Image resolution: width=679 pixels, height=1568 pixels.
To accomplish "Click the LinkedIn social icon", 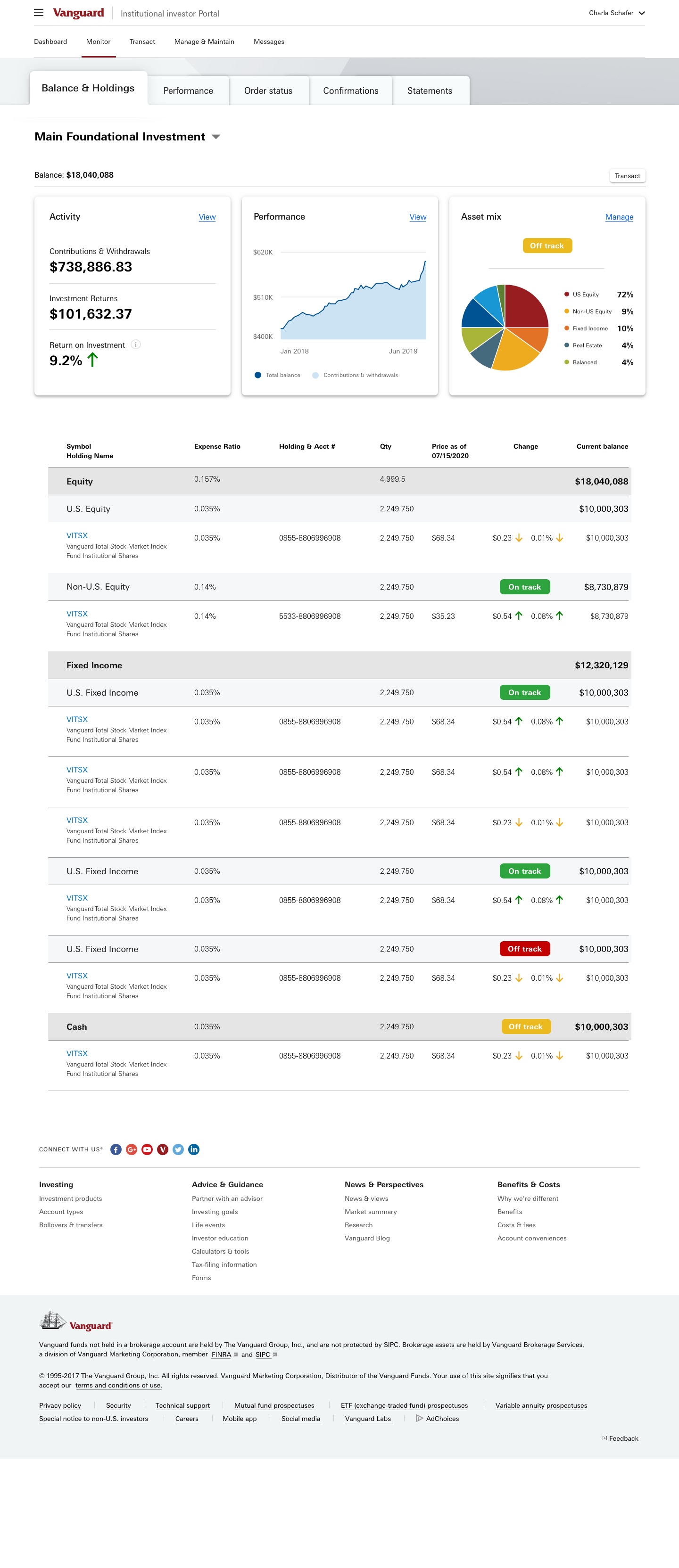I will pos(194,1149).
